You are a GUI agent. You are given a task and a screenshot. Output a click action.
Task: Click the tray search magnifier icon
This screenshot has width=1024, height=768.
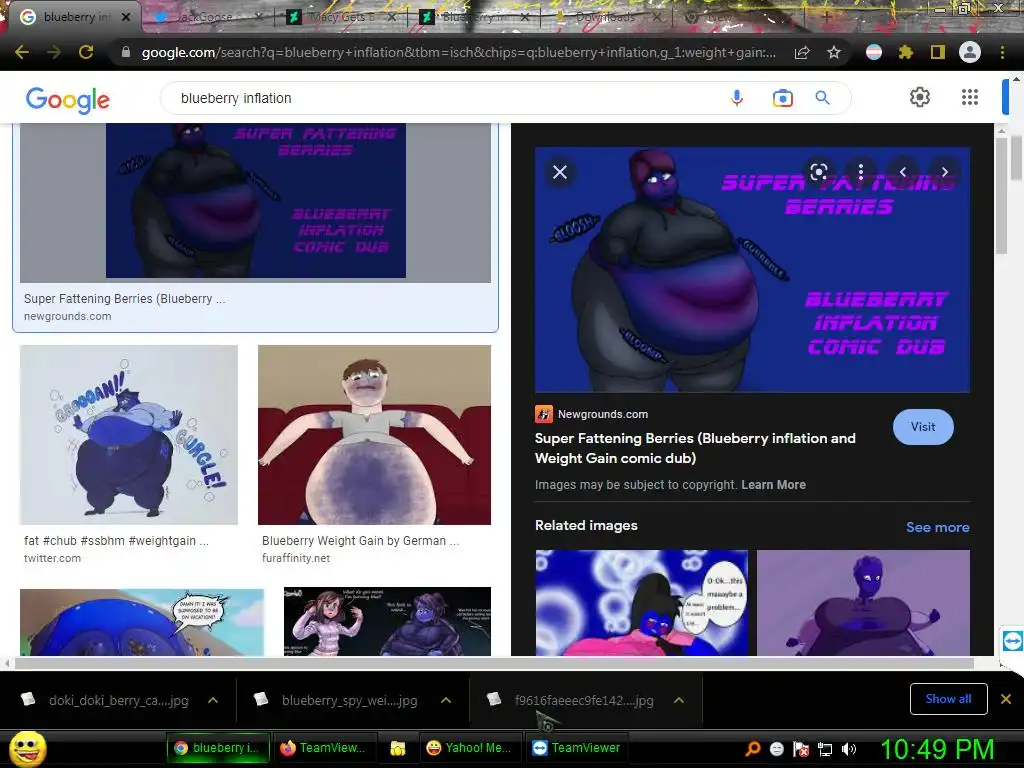[752, 748]
